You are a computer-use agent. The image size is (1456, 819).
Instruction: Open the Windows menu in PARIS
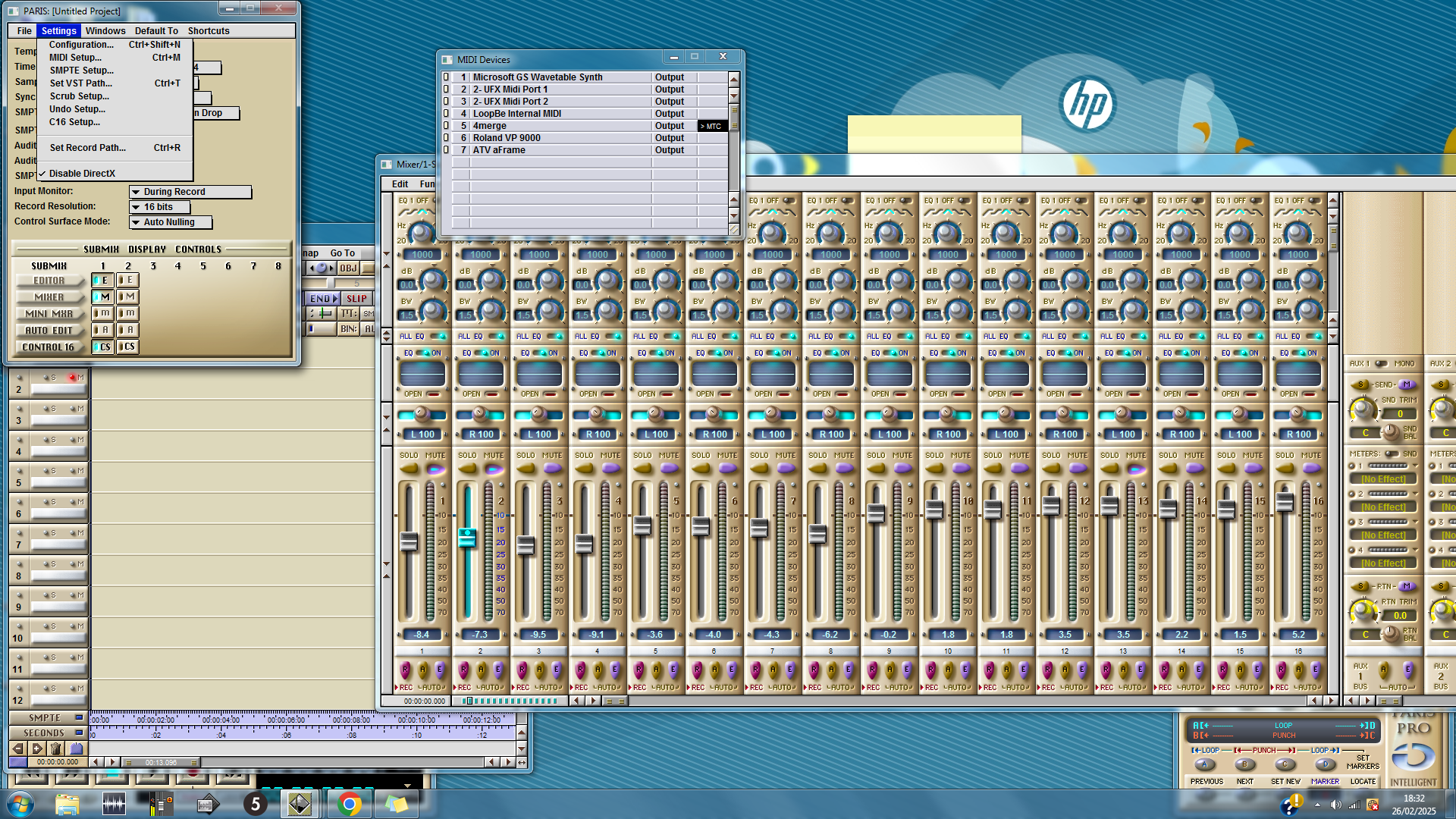[105, 31]
